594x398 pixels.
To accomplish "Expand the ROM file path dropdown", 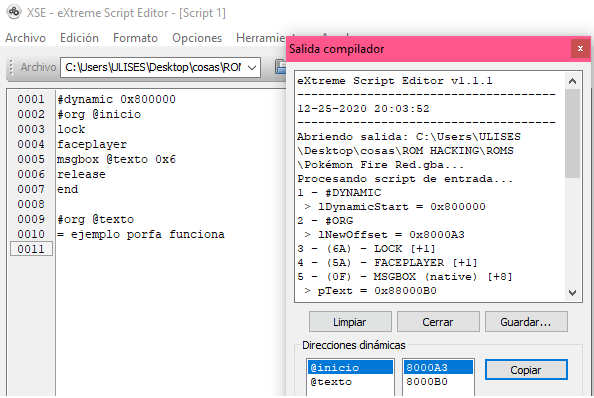I will pos(252,67).
